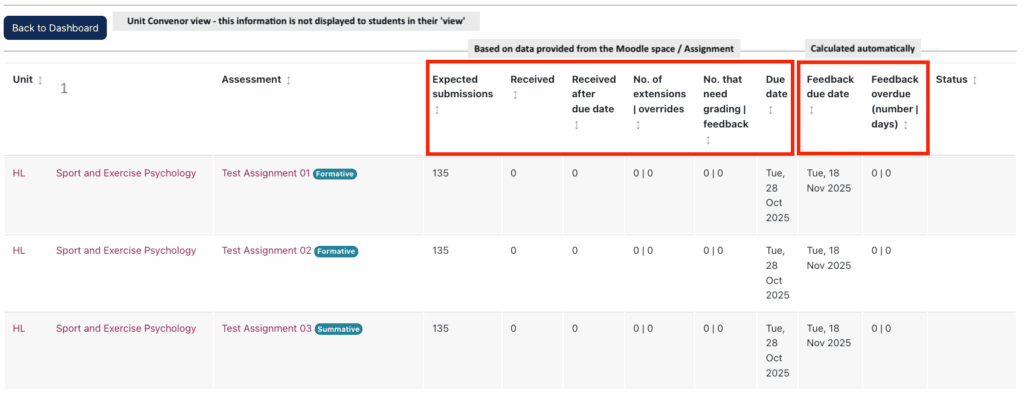Click HL link in Test Assignment 01 row

[19, 174]
